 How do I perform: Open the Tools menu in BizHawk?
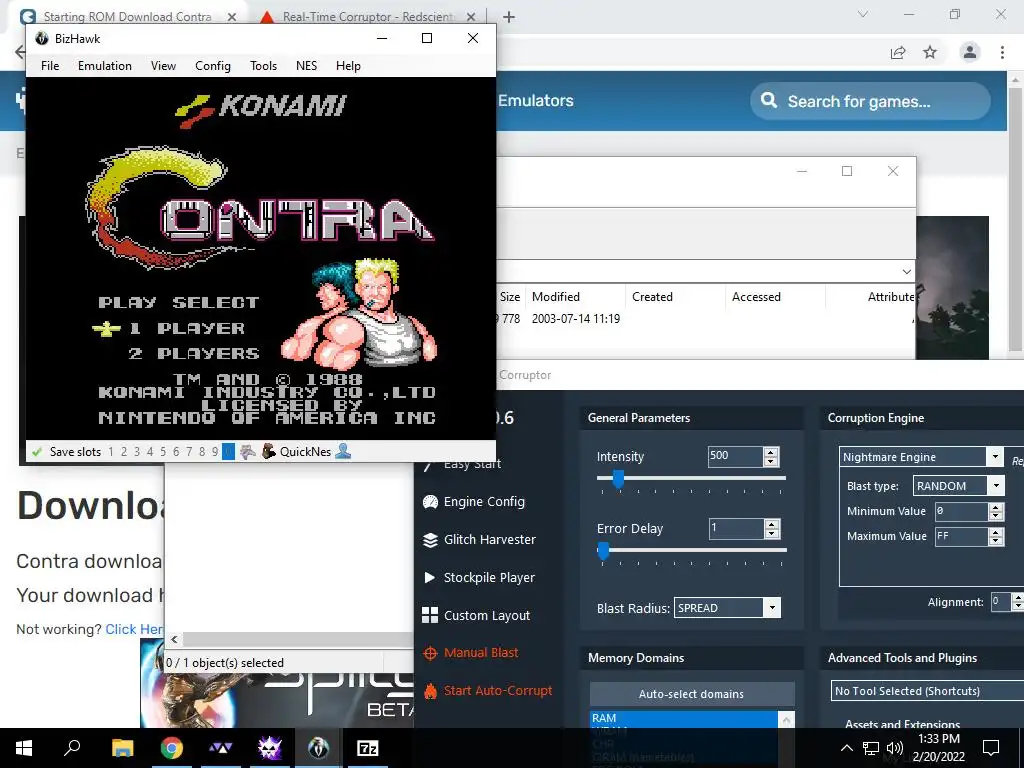pyautogui.click(x=263, y=66)
